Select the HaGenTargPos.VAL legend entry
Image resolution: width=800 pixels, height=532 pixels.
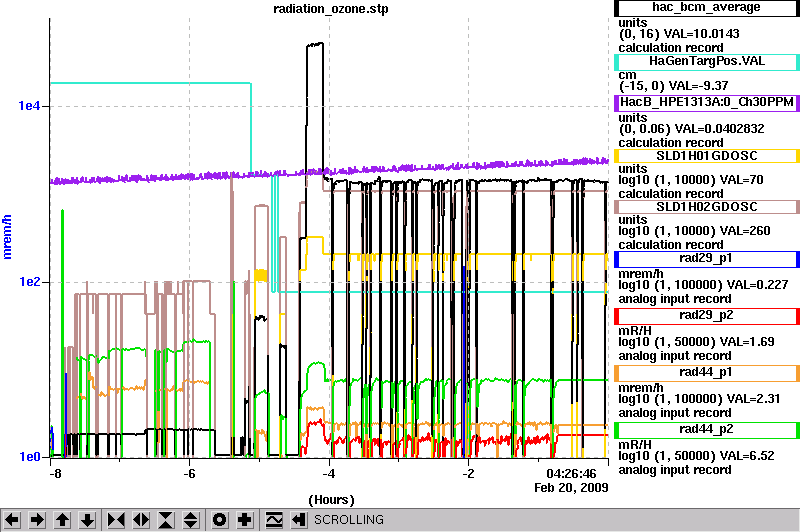(x=707, y=62)
